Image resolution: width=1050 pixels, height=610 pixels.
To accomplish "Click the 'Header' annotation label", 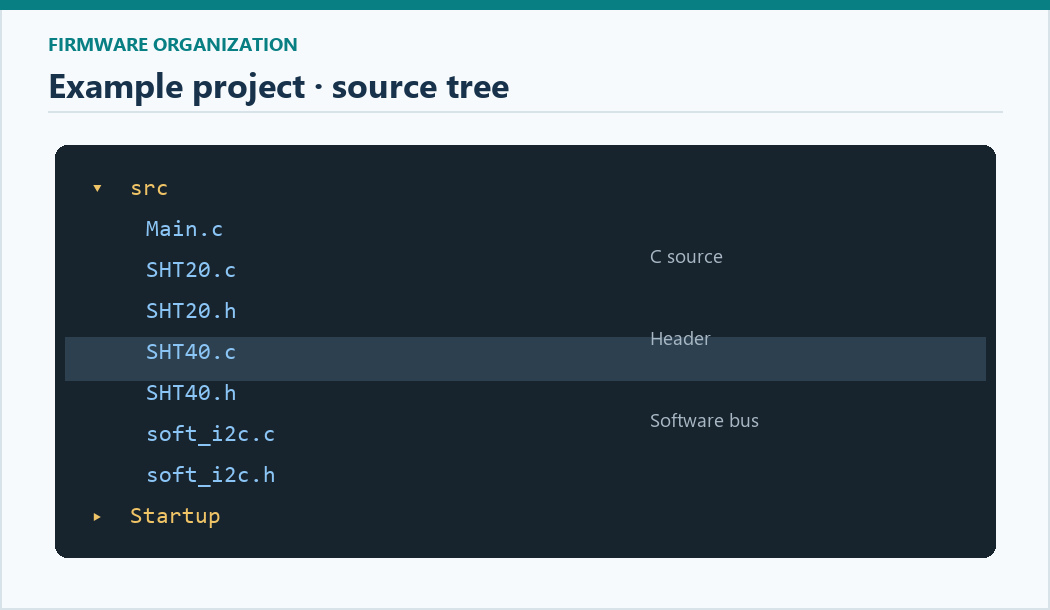I will click(x=680, y=339).
